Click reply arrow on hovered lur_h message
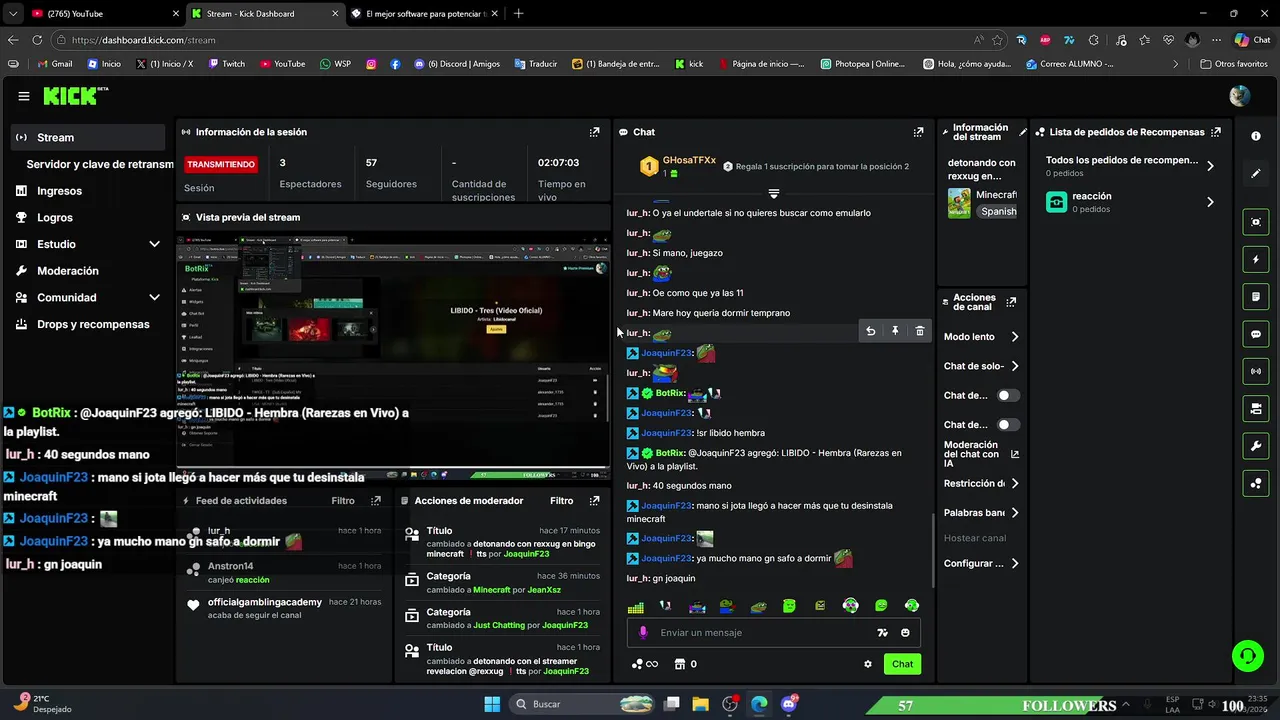Viewport: 1280px width, 720px height. pyautogui.click(x=870, y=331)
